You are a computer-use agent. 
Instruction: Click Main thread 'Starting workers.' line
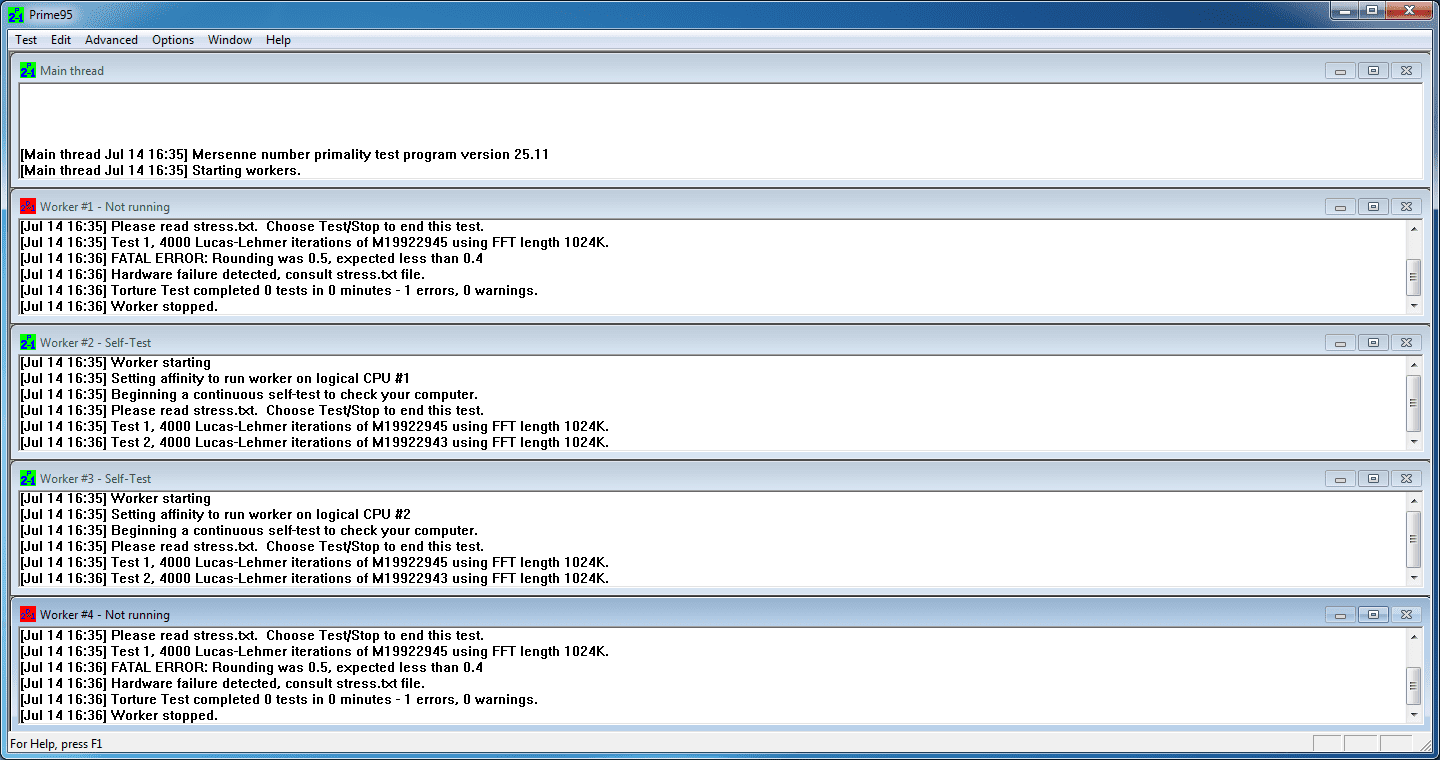(x=161, y=171)
